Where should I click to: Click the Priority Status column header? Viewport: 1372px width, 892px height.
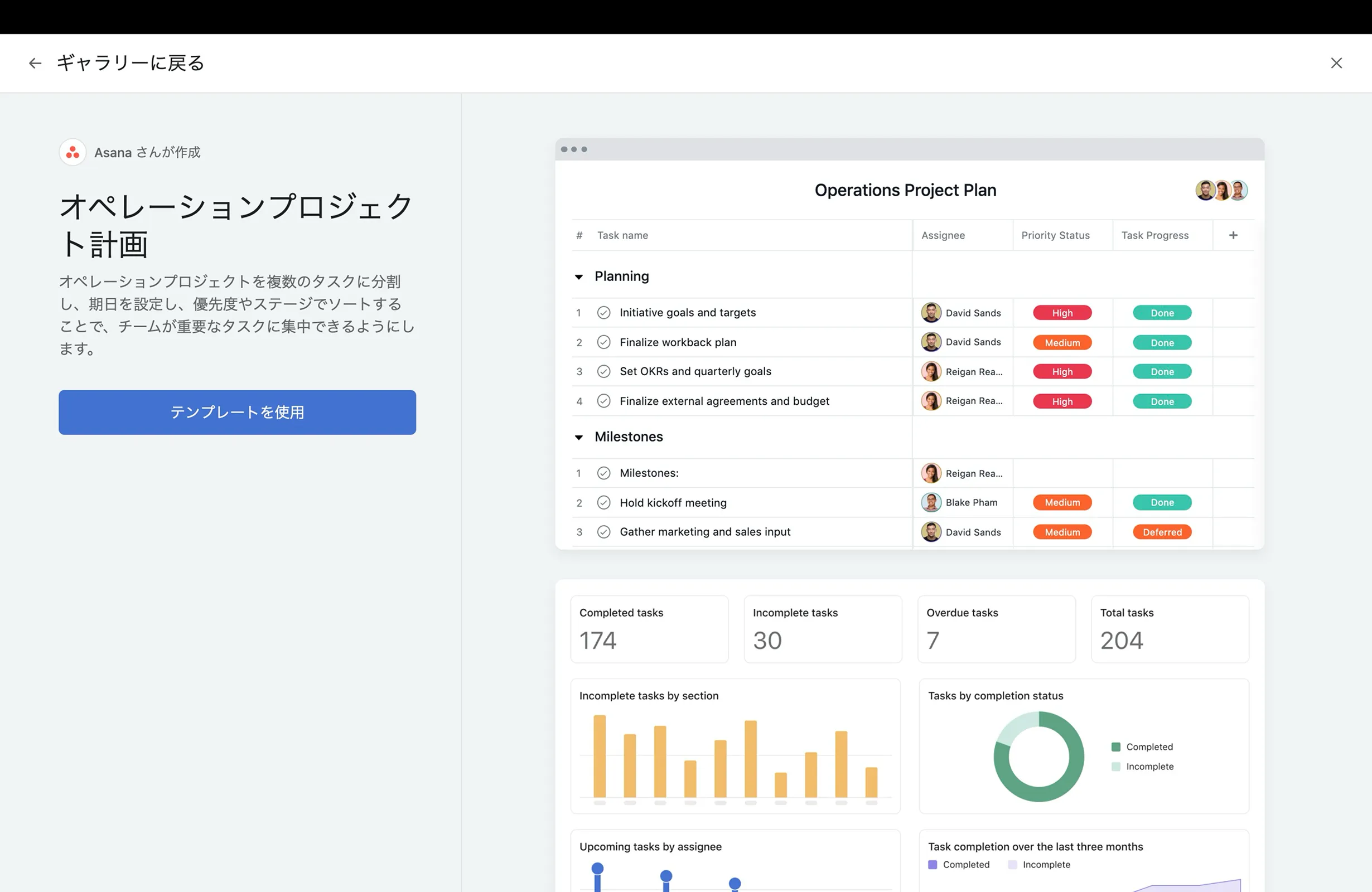pos(1056,235)
